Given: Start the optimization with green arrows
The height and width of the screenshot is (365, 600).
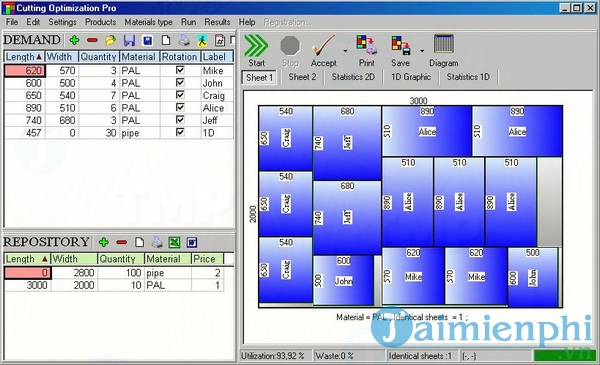Looking at the screenshot, I should click(x=256, y=51).
